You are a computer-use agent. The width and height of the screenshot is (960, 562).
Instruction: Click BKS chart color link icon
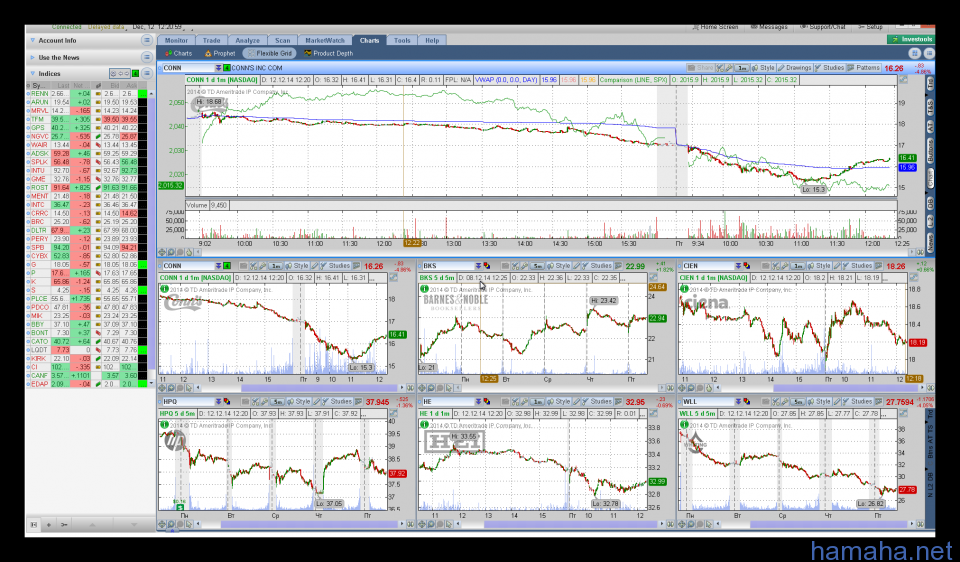486,266
